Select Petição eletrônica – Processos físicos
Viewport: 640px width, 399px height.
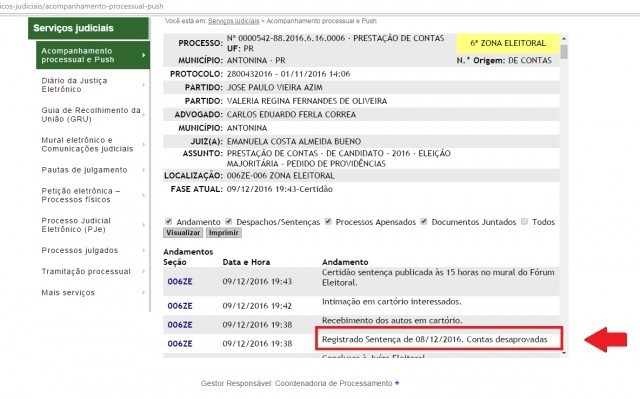tap(80, 195)
